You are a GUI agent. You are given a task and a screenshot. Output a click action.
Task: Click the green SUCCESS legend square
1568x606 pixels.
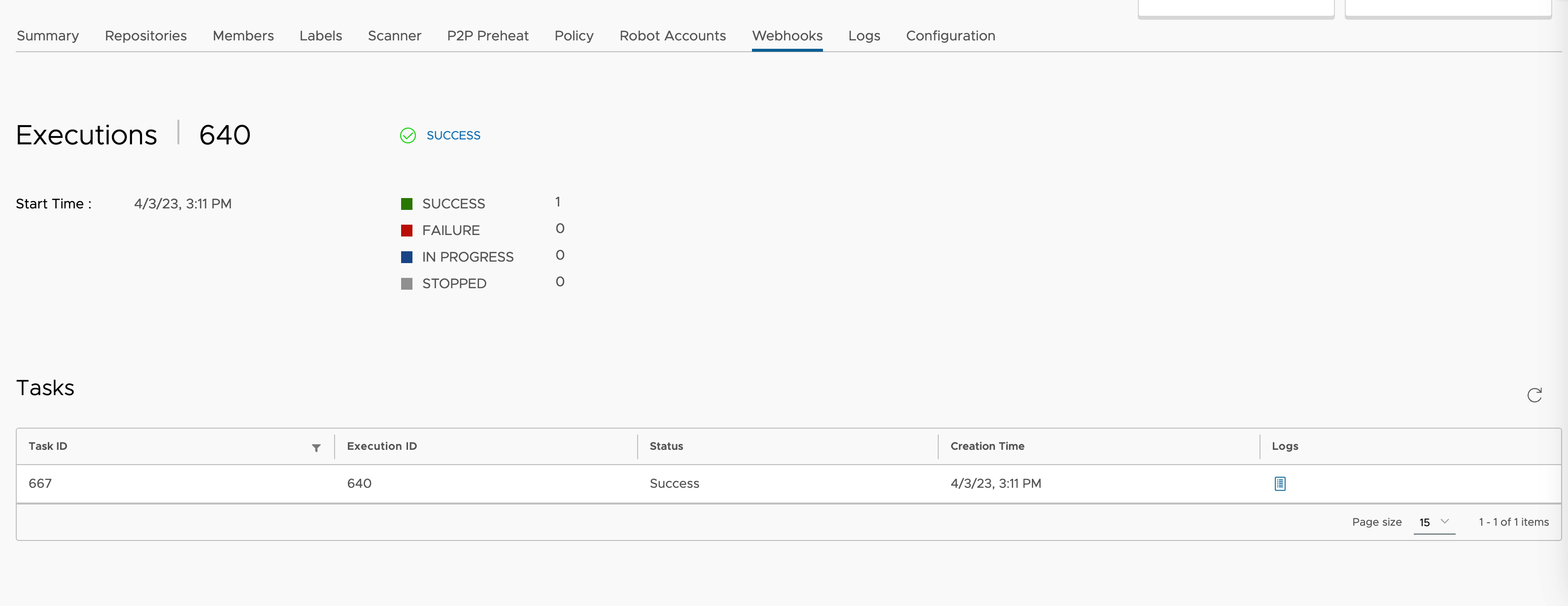[407, 203]
